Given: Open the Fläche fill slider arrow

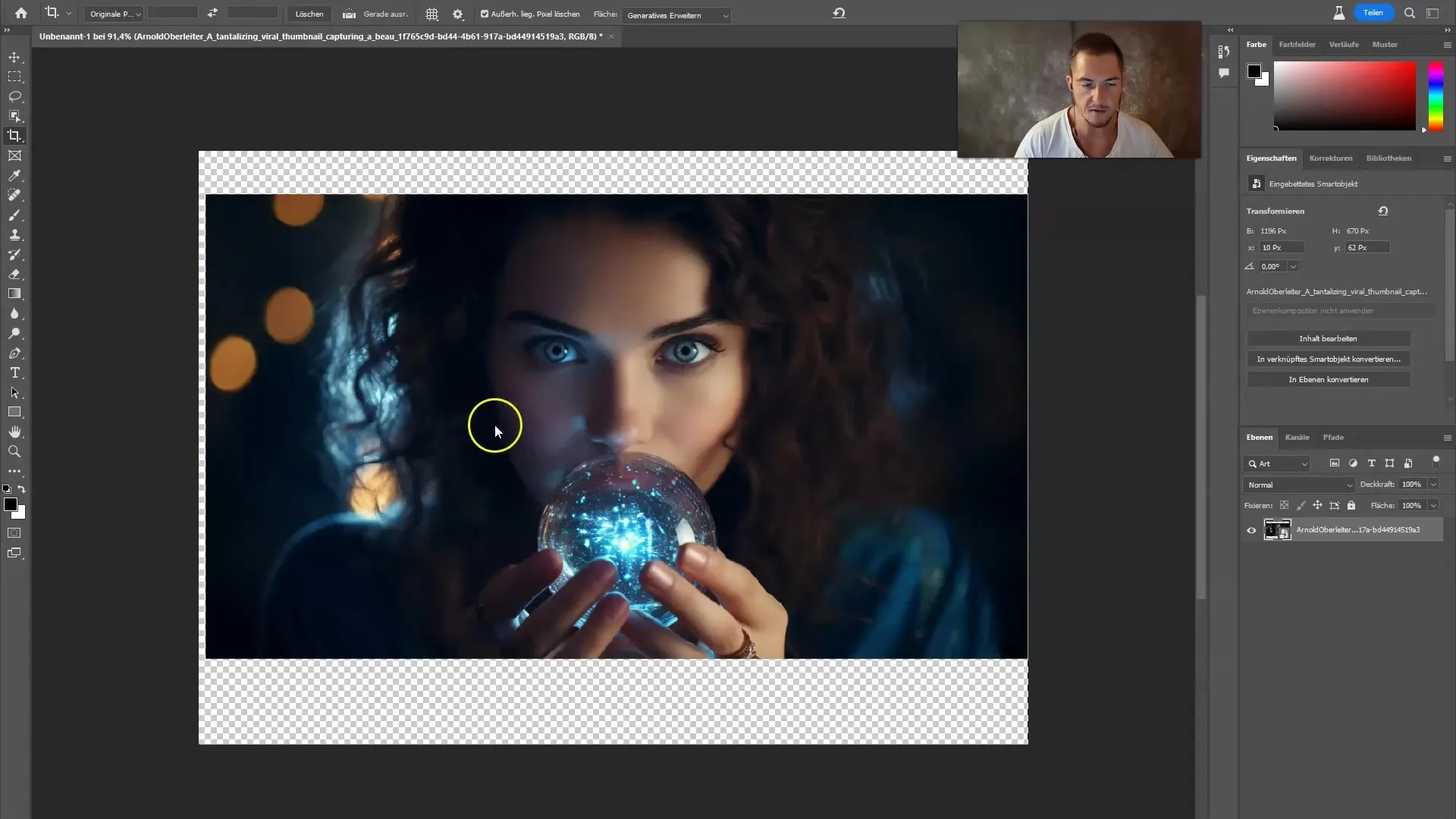Looking at the screenshot, I should tap(1433, 505).
